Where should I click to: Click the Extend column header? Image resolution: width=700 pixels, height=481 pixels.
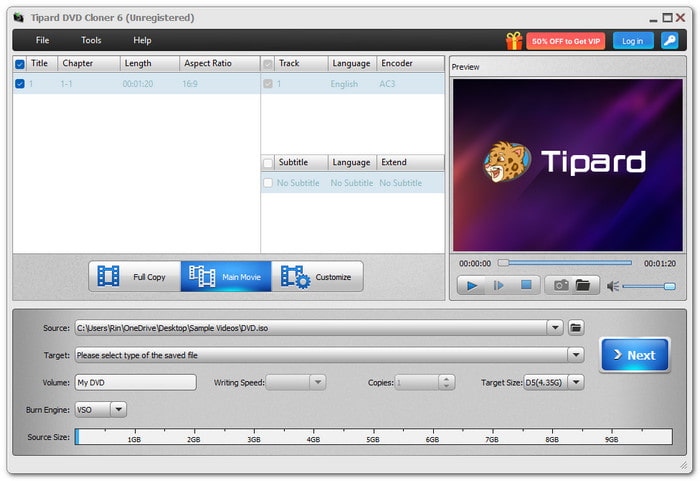coord(410,163)
